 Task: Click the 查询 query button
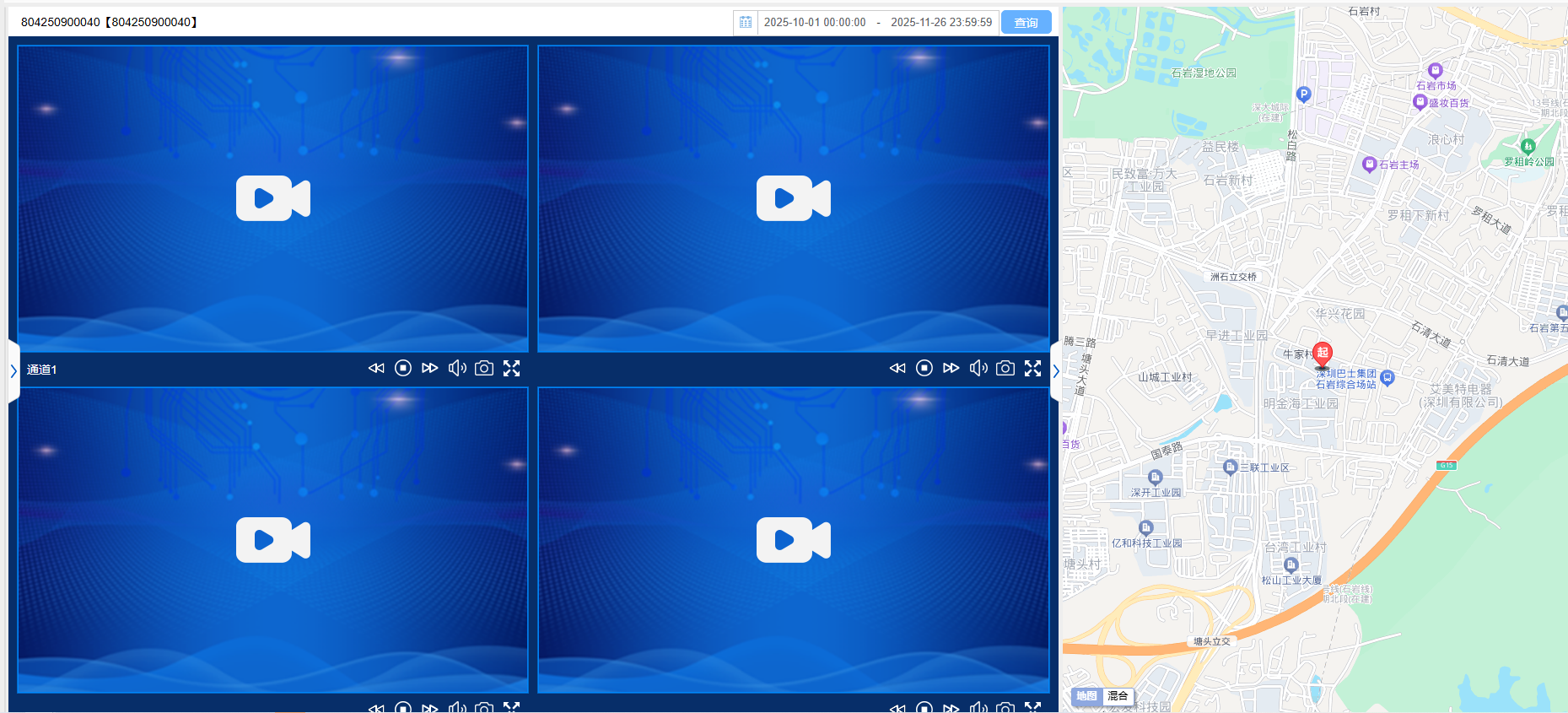[1026, 23]
